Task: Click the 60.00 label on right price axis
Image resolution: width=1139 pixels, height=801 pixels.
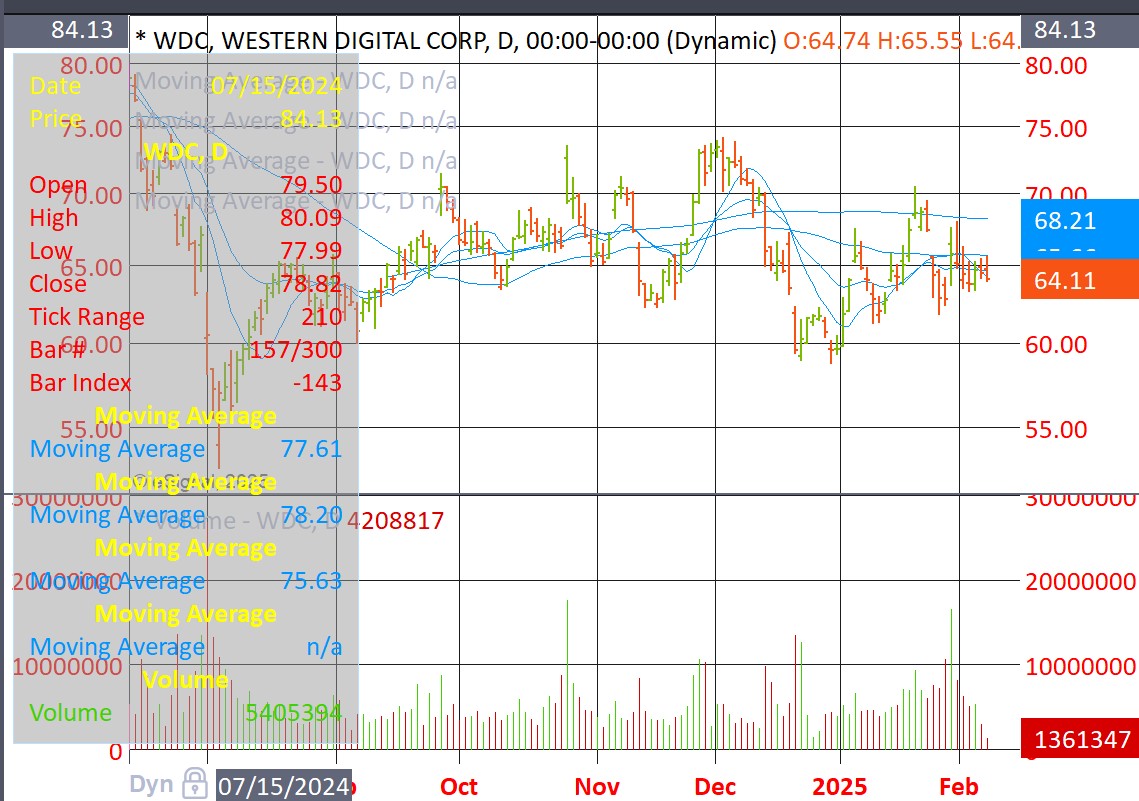Action: tap(1056, 344)
